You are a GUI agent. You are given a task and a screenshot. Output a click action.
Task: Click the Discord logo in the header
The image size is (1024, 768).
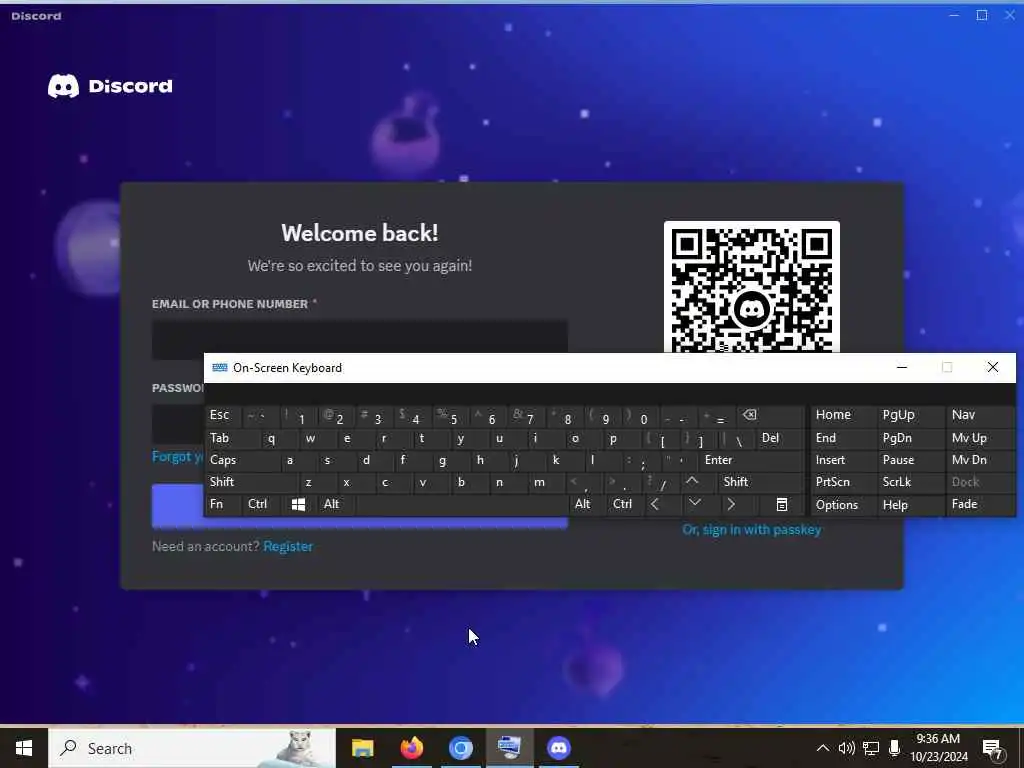[x=110, y=86]
